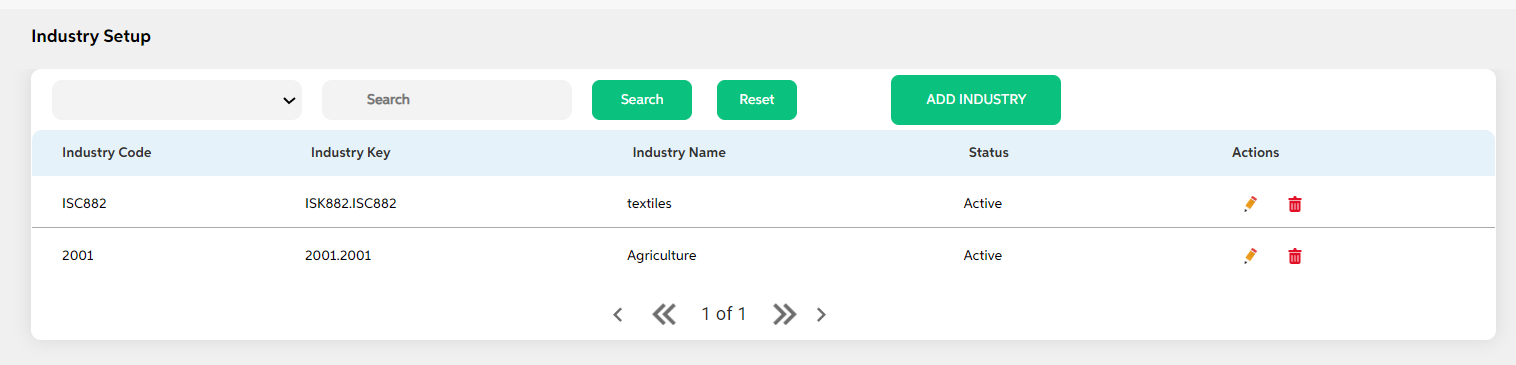Screen dimensions: 1516x365
Task: Click ADD INDUSTRY button
Action: 976,100
